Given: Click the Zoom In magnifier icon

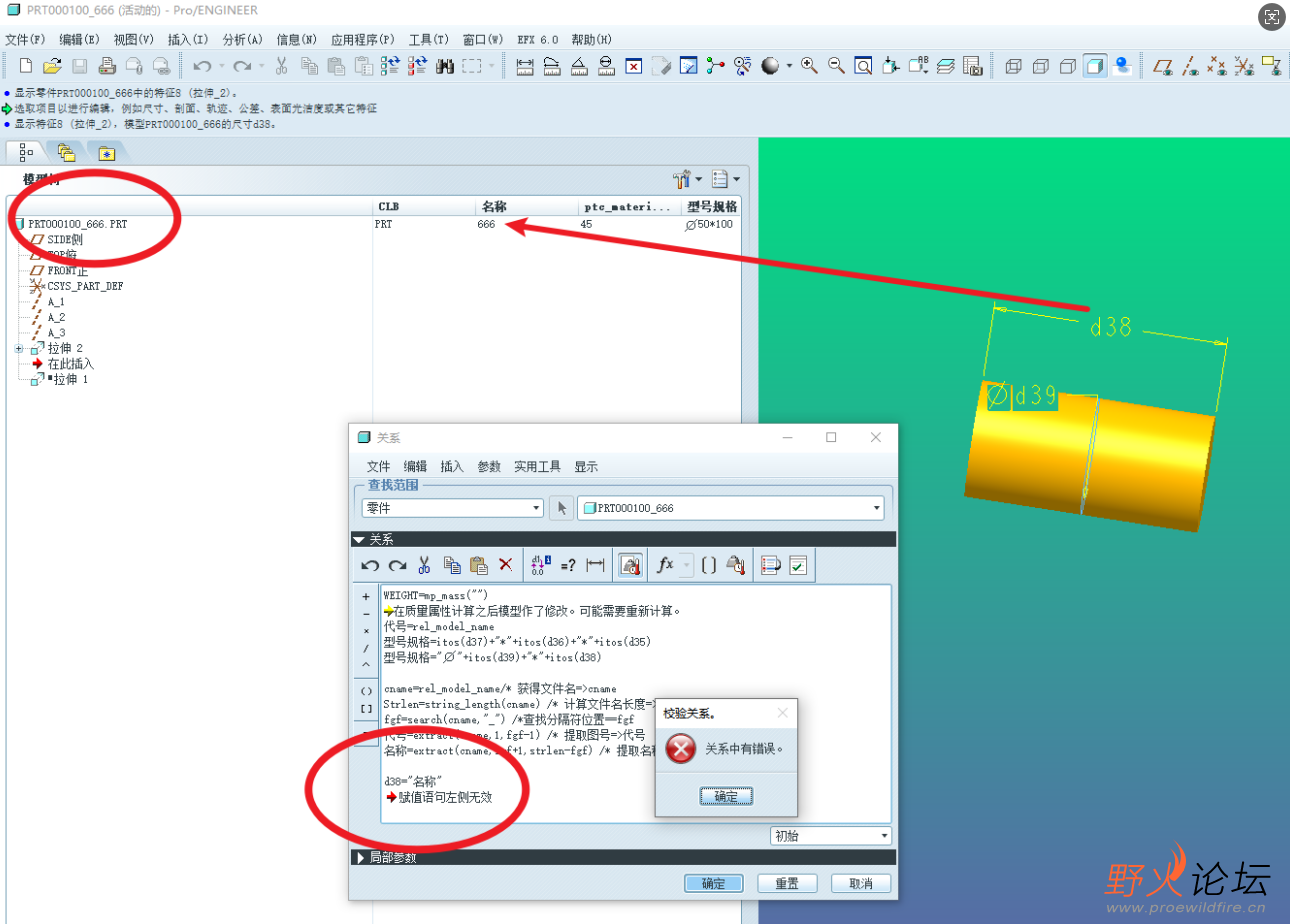Looking at the screenshot, I should 810,66.
